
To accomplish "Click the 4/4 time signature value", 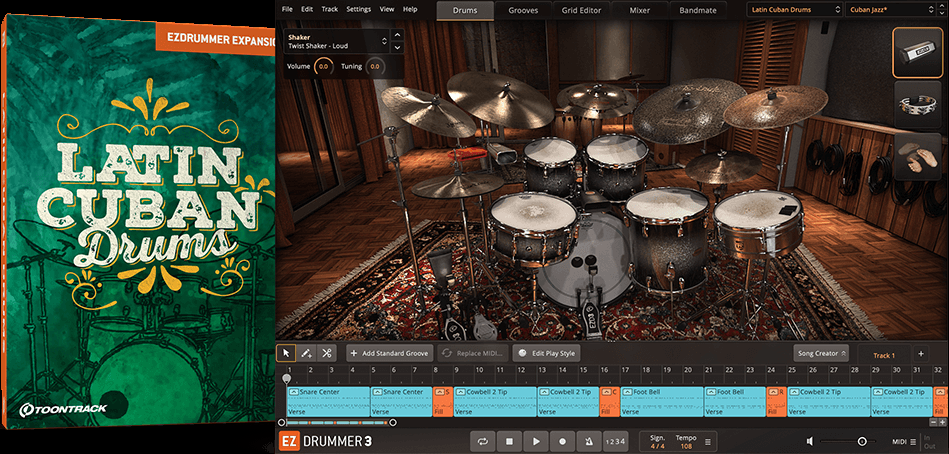I will click(x=657, y=446).
